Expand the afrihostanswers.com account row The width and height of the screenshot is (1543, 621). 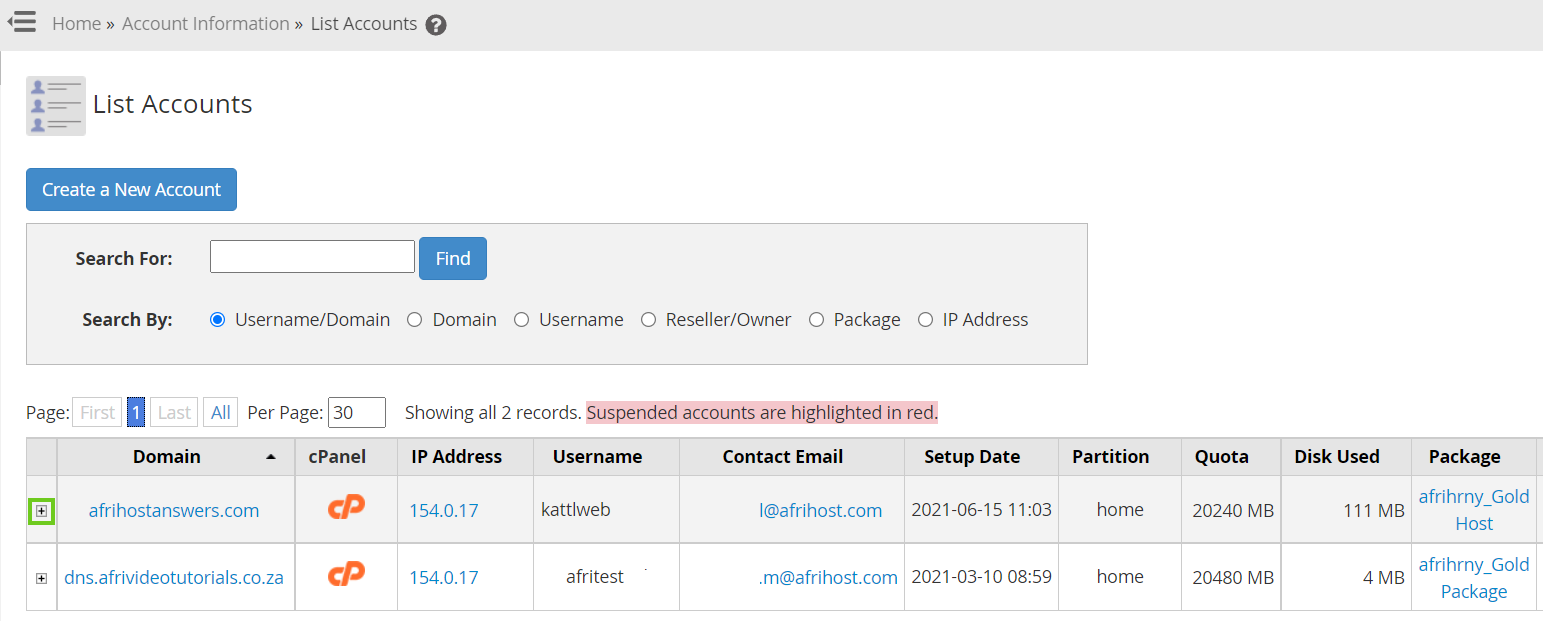pos(41,511)
